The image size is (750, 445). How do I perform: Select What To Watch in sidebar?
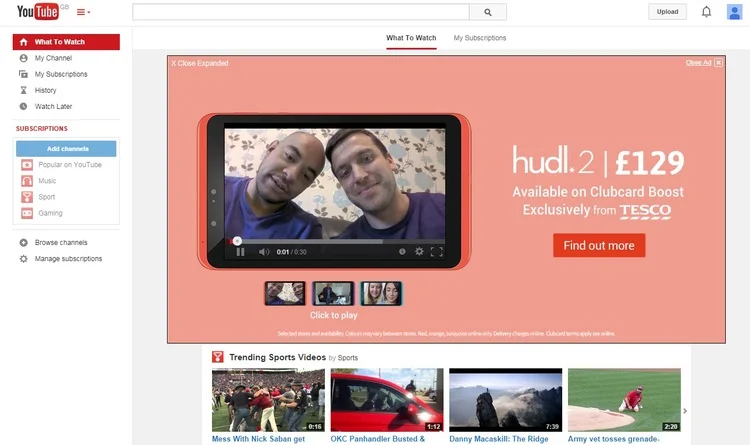(x=66, y=42)
